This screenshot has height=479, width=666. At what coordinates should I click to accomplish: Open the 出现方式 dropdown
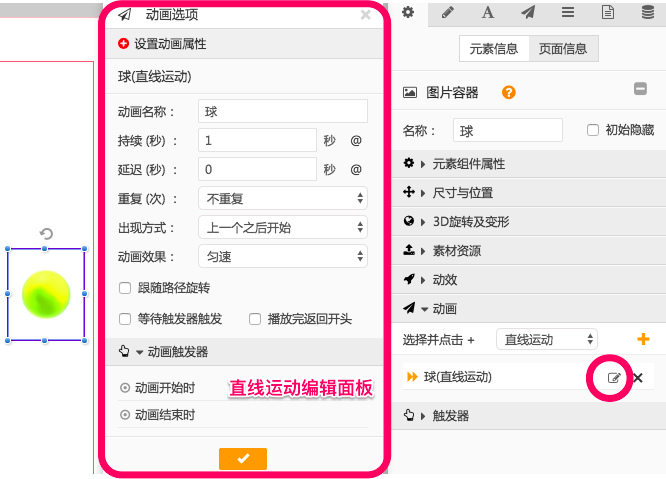[283, 227]
